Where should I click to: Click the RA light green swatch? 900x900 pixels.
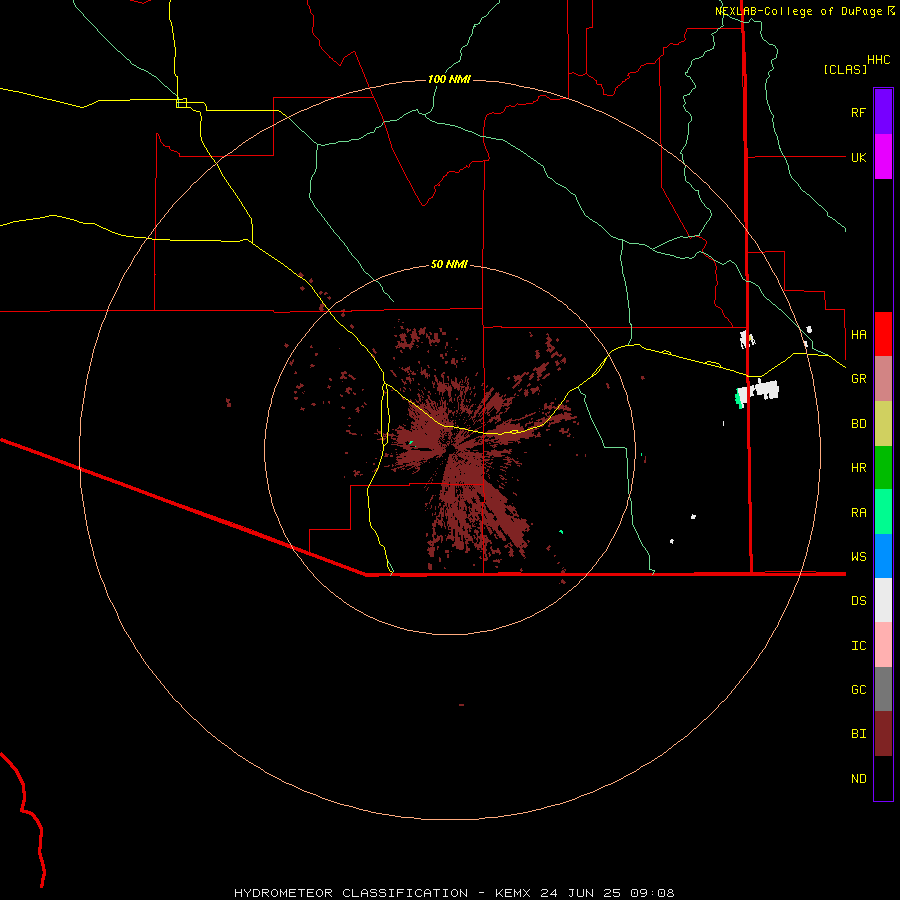(x=883, y=512)
